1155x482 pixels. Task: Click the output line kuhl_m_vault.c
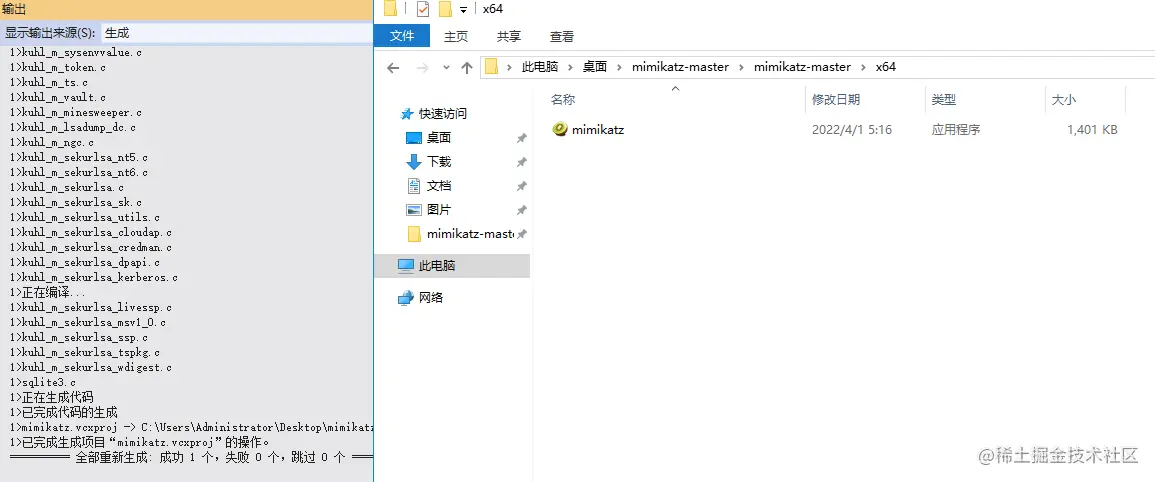click(58, 97)
